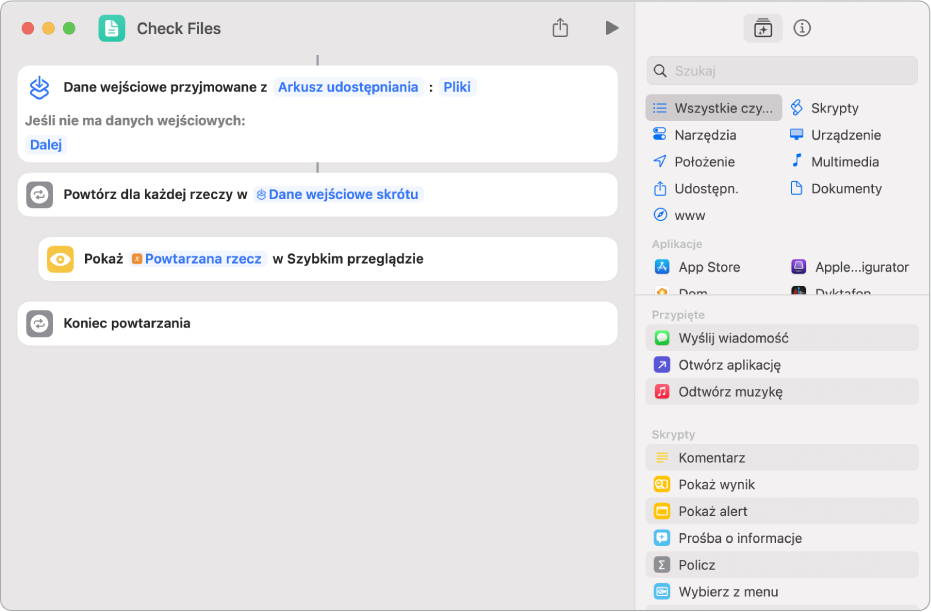The width and height of the screenshot is (931, 612).
Task: Show shortcut details via the info icon
Action: pos(802,28)
